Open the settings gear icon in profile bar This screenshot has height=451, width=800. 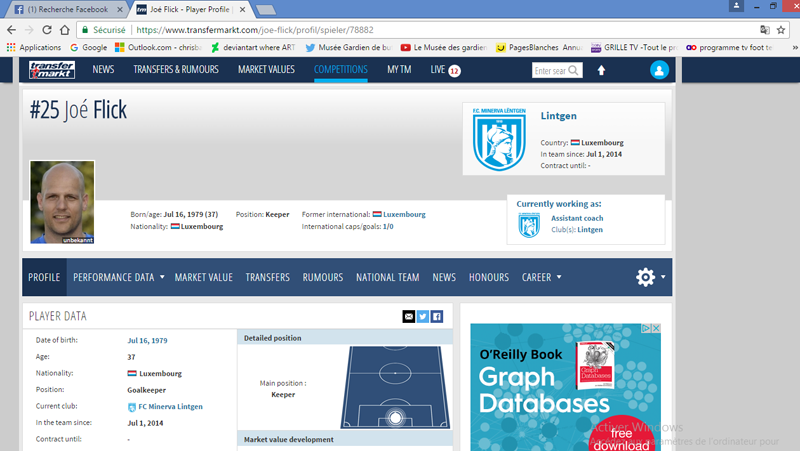pyautogui.click(x=645, y=277)
